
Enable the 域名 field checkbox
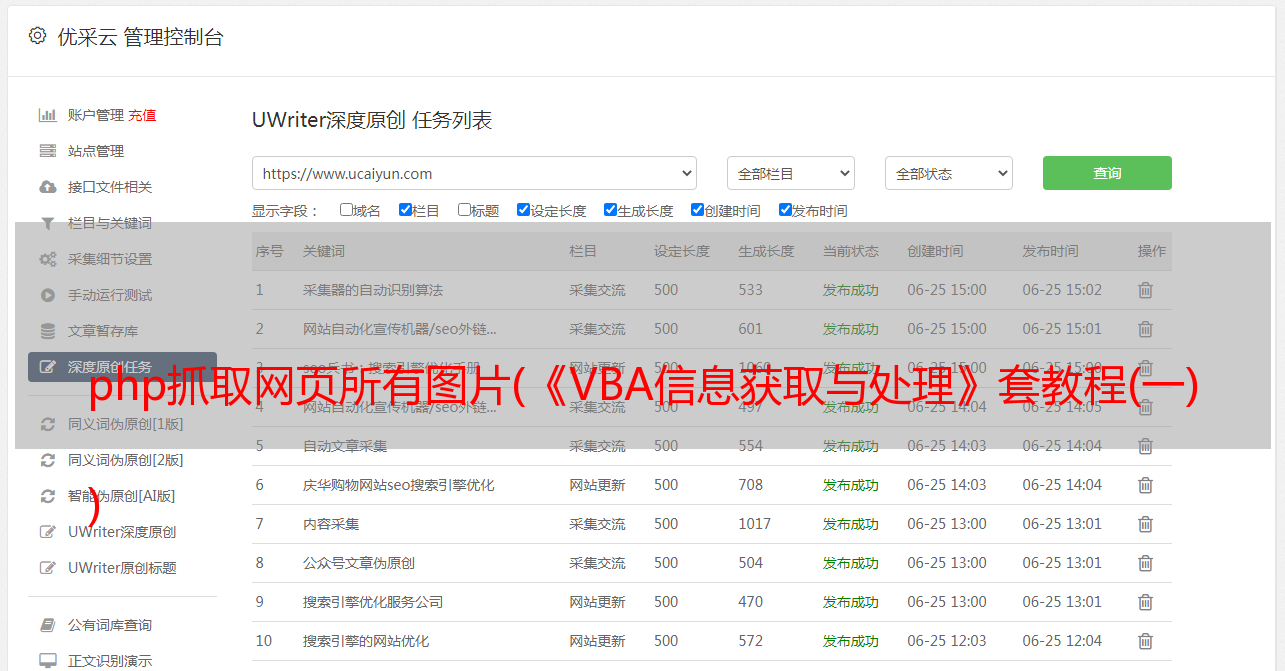pos(346,210)
